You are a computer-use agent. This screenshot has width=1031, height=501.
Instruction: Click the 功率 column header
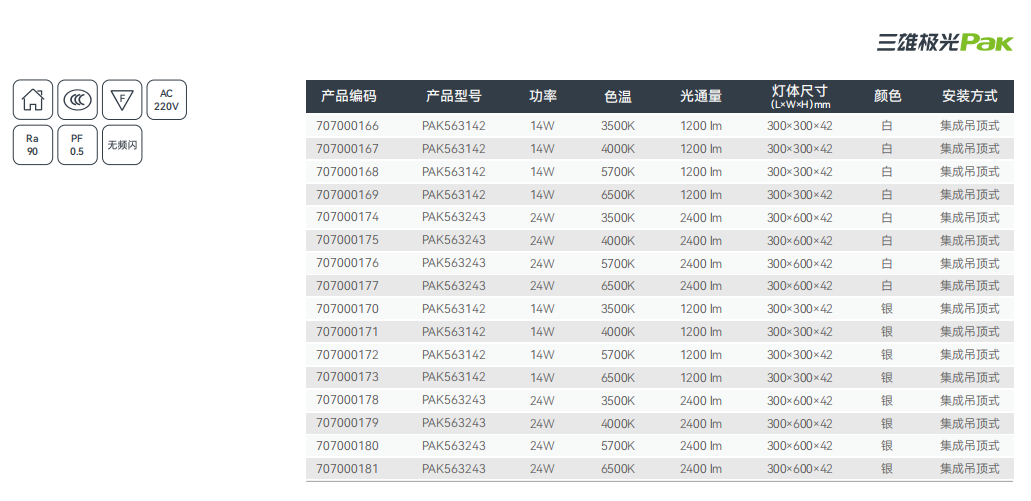(542, 97)
